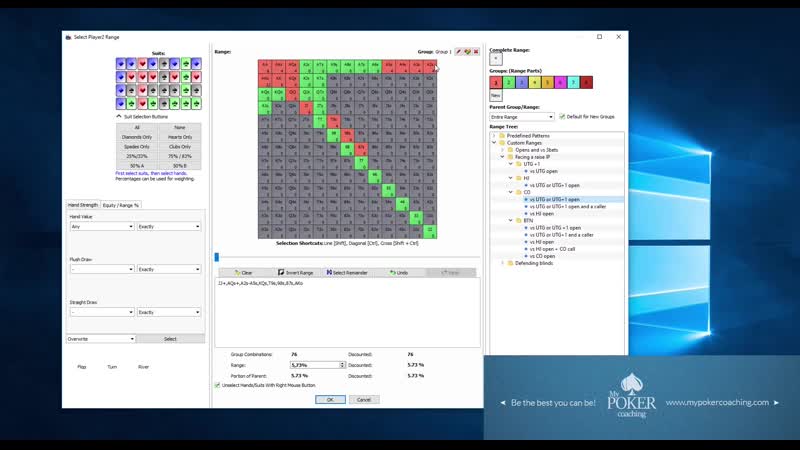
Task: Click the 50% A weighting button
Action: [x=137, y=166]
